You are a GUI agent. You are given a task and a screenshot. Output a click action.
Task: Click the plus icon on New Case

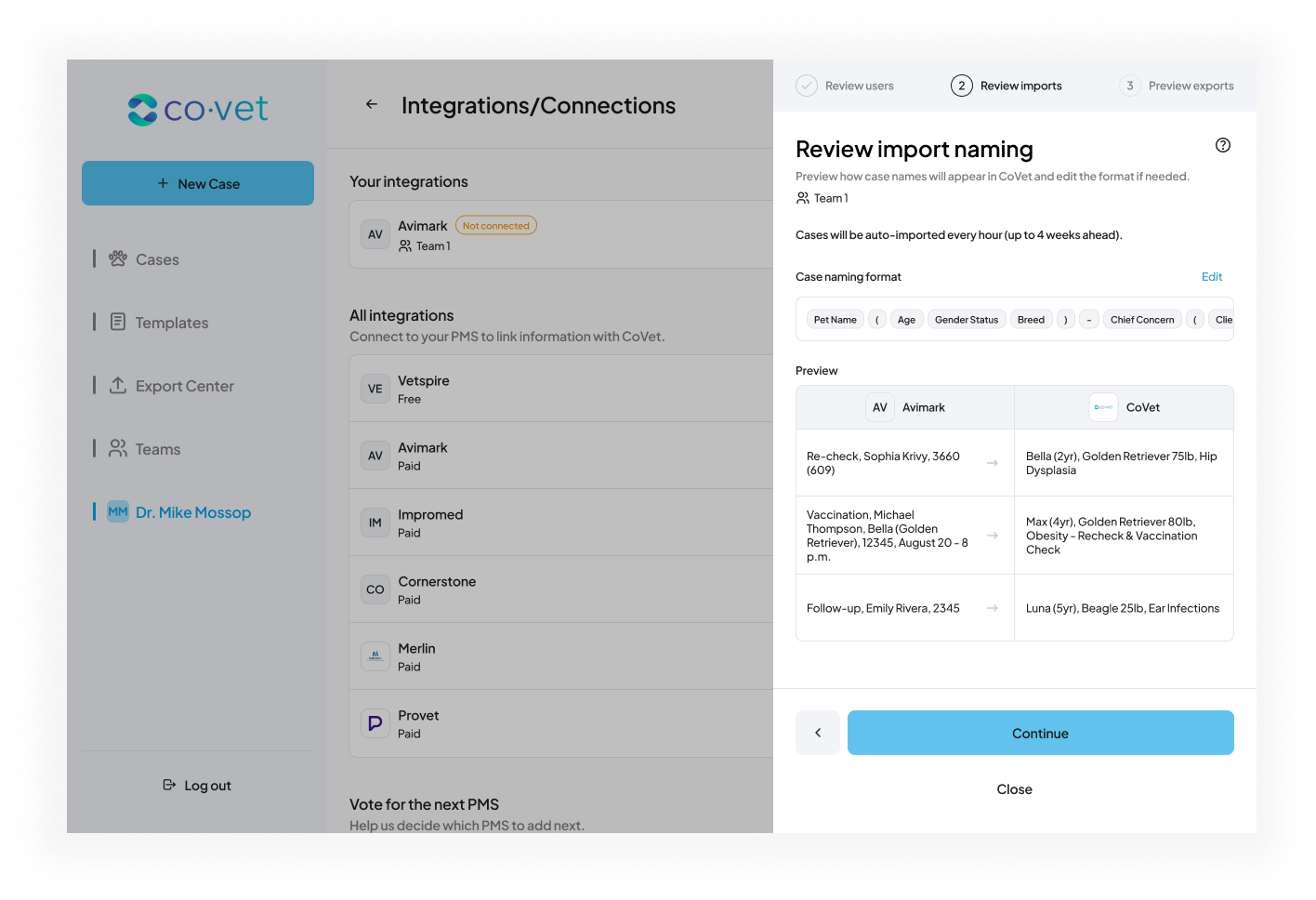[x=163, y=183]
